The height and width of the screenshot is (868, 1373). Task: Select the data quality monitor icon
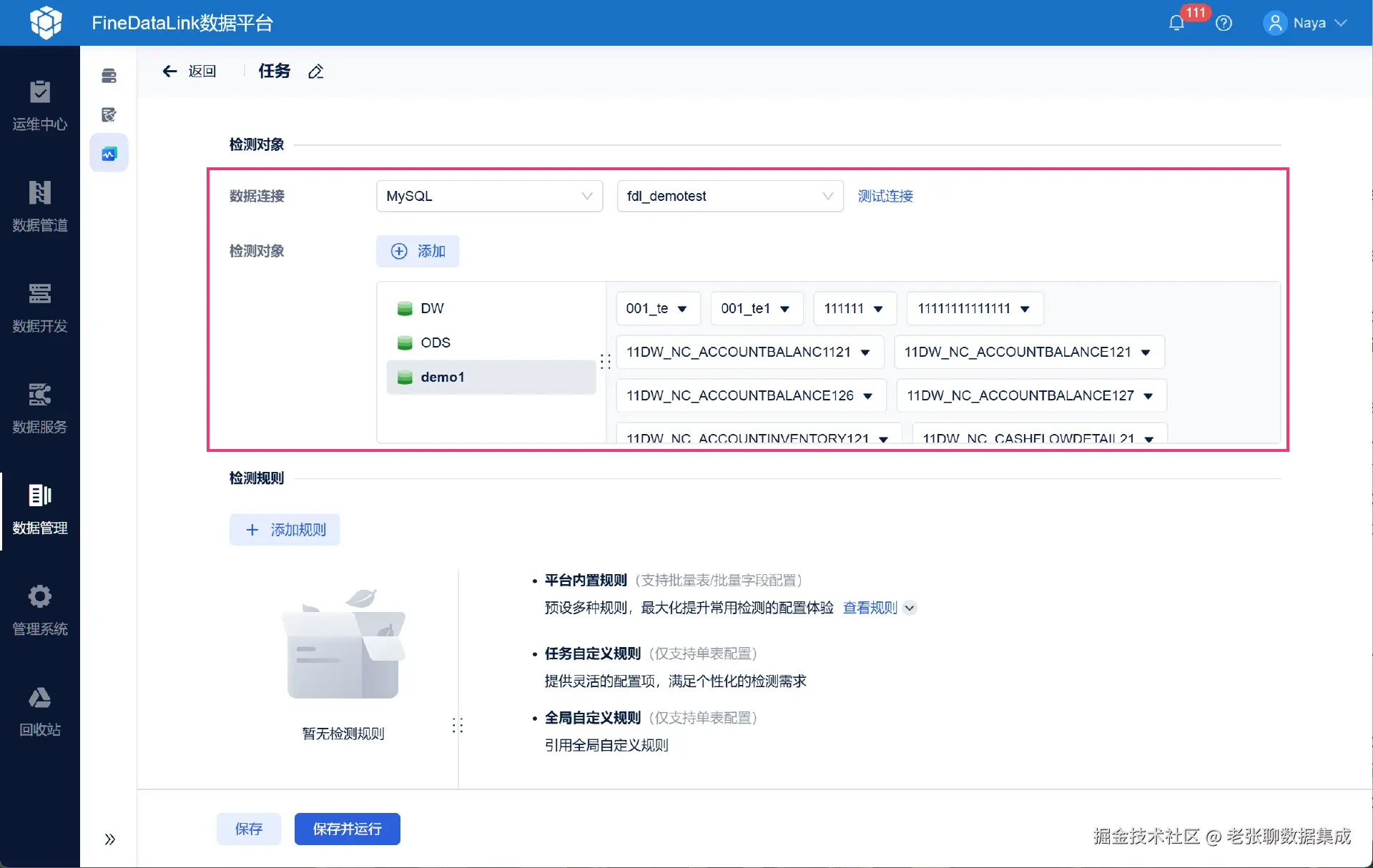[x=109, y=153]
